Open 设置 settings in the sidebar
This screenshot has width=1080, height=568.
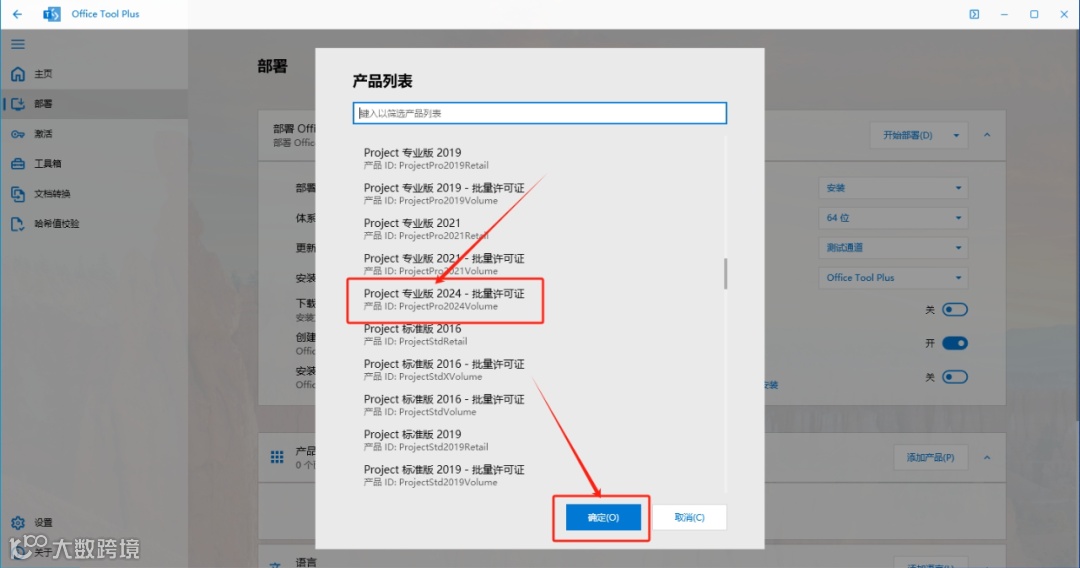click(x=94, y=523)
